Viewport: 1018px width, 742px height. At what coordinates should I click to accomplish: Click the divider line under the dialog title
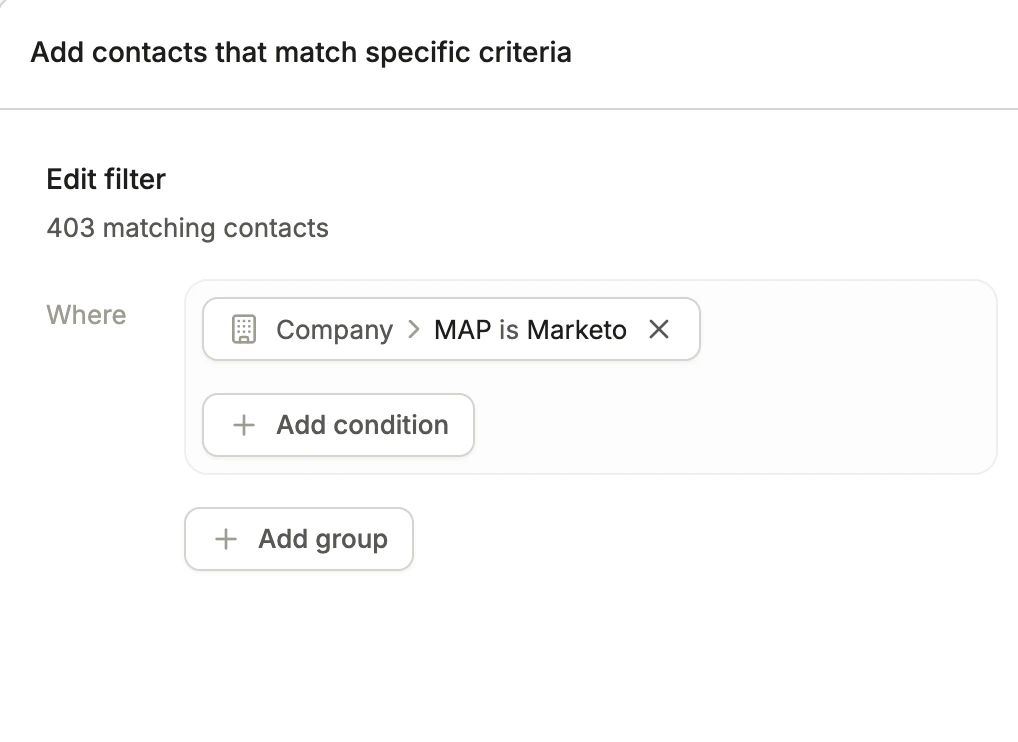coord(509,108)
